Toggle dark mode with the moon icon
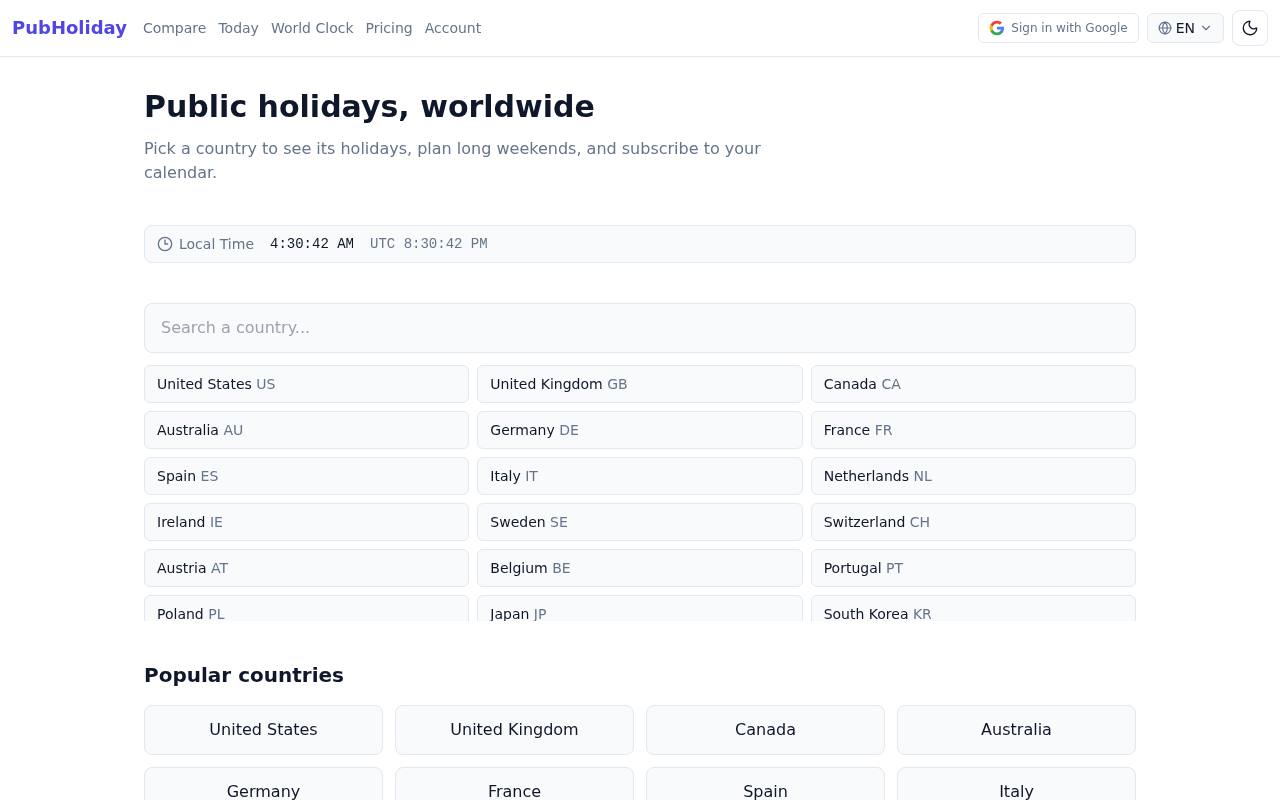Image resolution: width=1280 pixels, height=800 pixels. point(1250,28)
